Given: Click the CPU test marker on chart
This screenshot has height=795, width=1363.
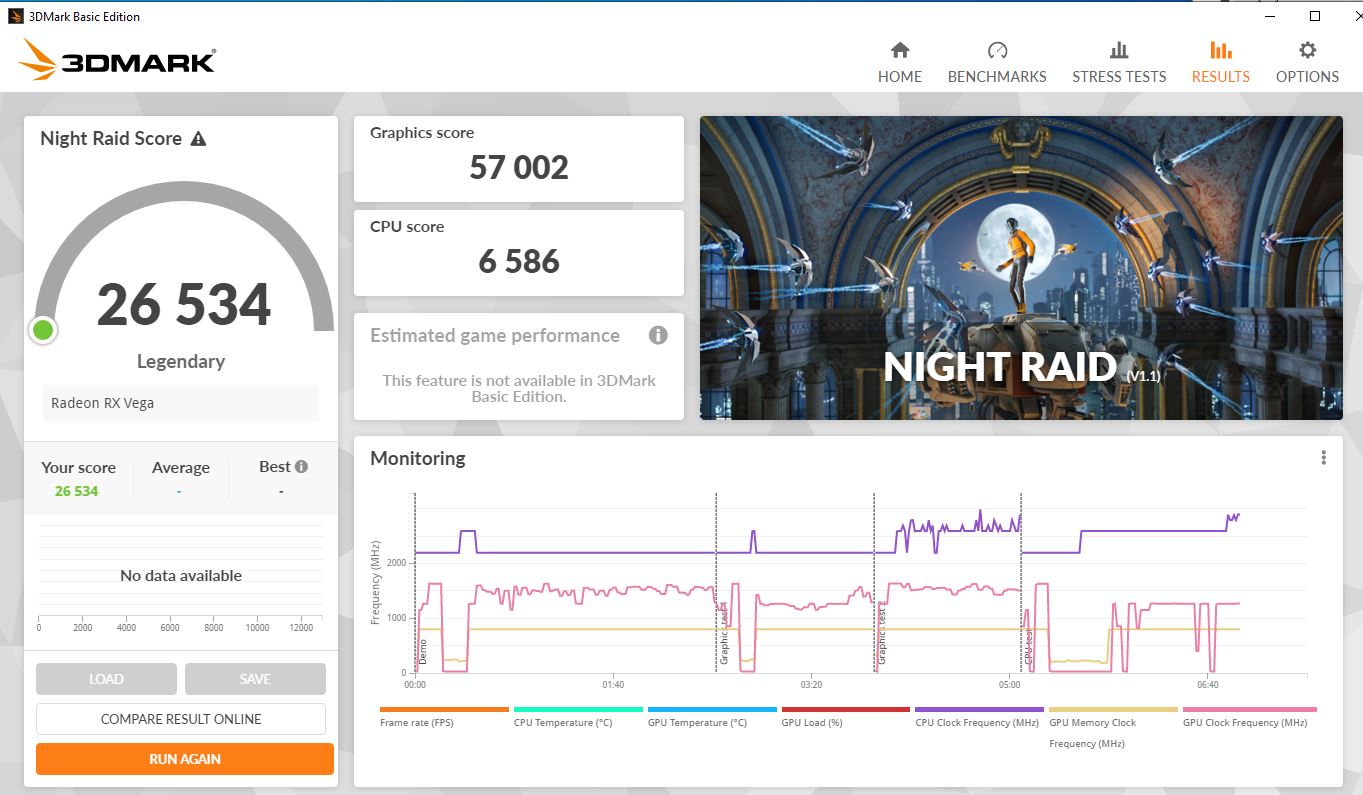Looking at the screenshot, I should (x=1028, y=647).
